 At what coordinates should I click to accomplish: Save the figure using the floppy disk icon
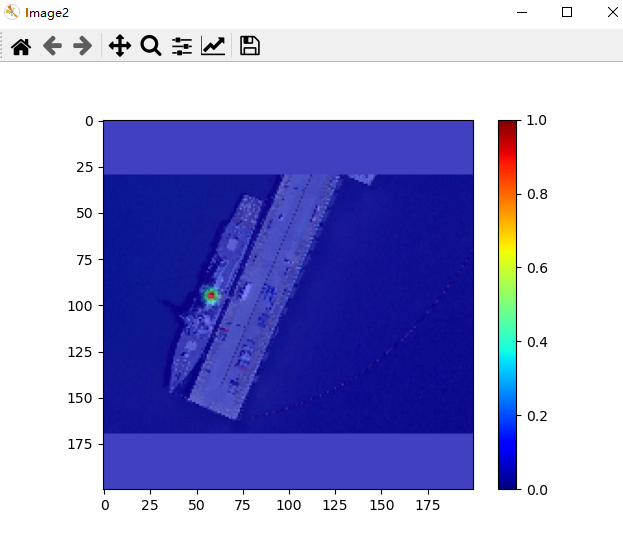(x=250, y=46)
